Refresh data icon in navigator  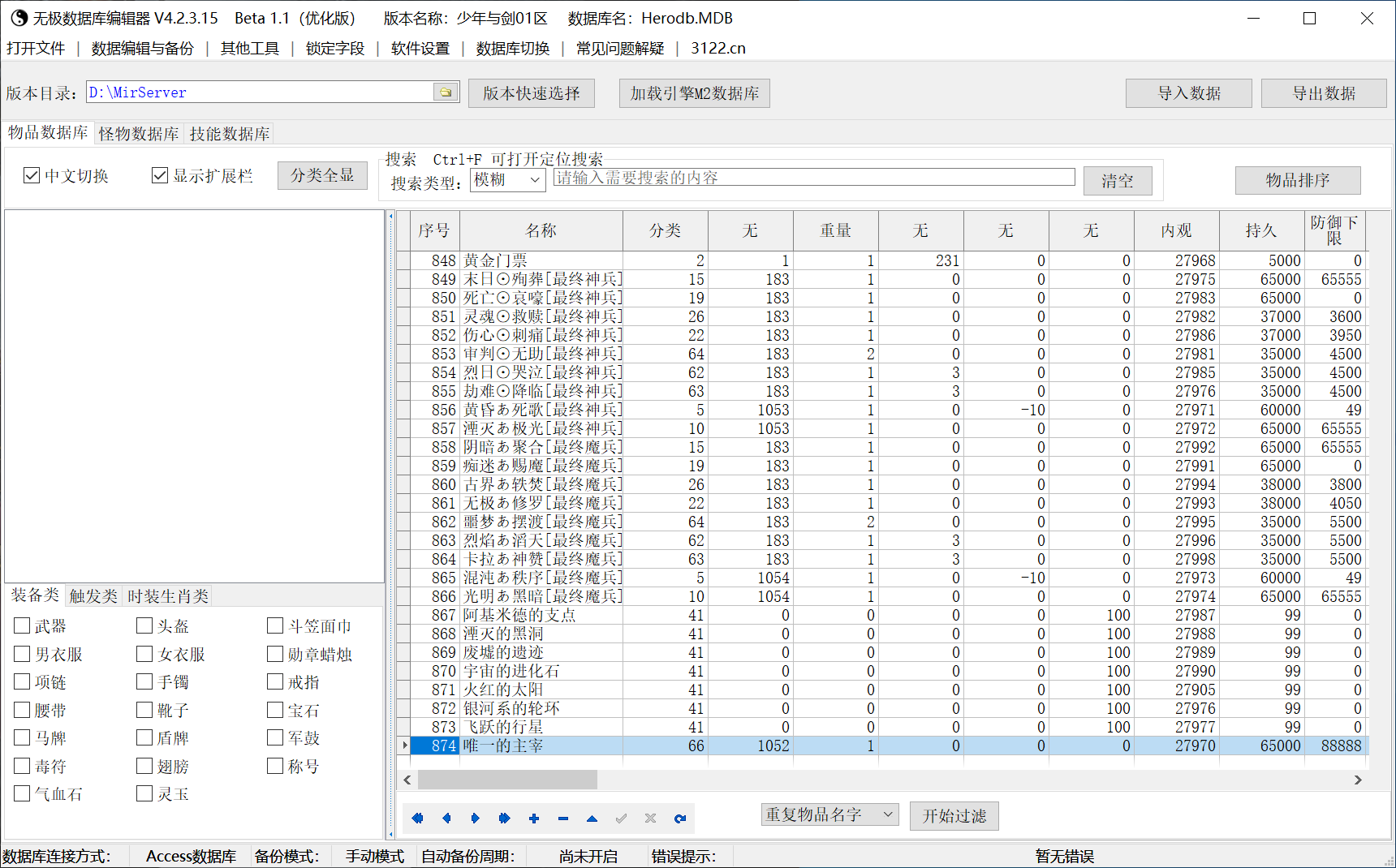tap(680, 819)
